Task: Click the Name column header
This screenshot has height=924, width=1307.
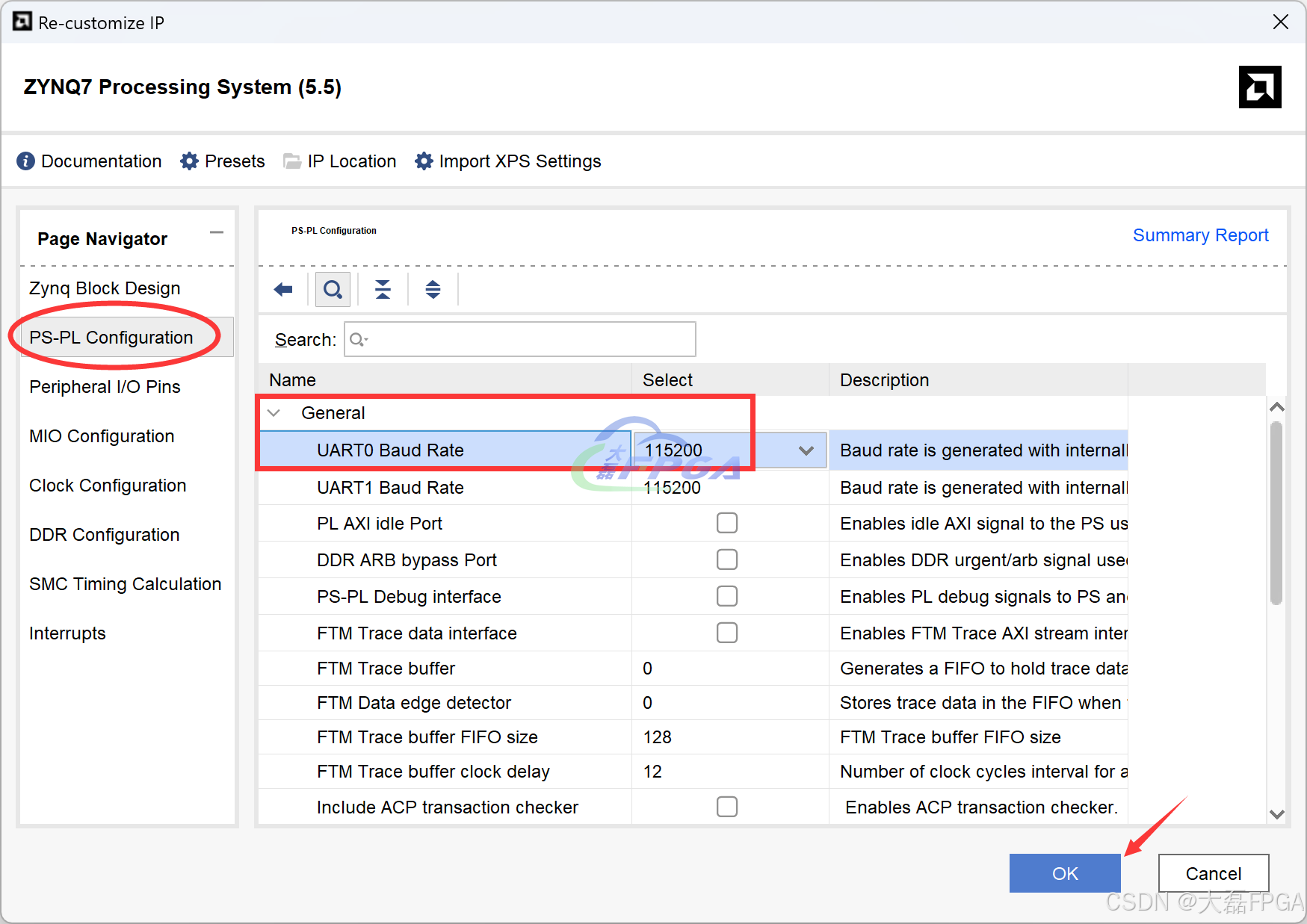Action: [445, 380]
